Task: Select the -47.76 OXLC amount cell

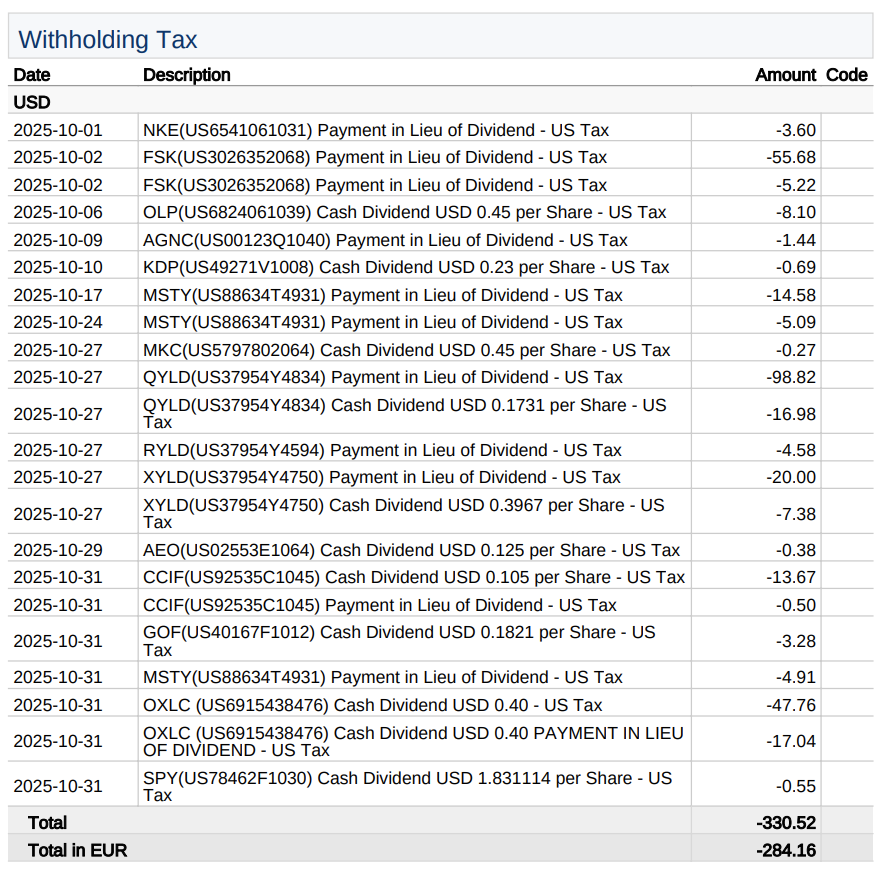Action: coord(791,705)
